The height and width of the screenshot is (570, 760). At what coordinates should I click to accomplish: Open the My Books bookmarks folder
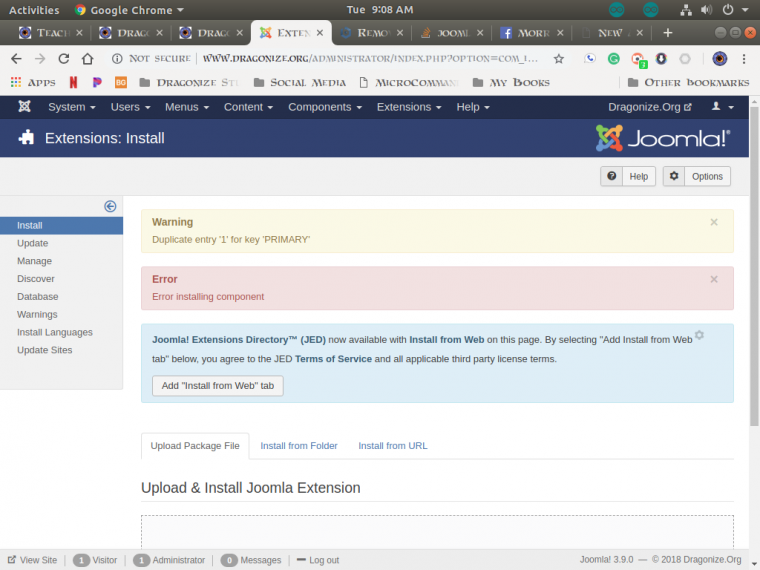(511, 82)
